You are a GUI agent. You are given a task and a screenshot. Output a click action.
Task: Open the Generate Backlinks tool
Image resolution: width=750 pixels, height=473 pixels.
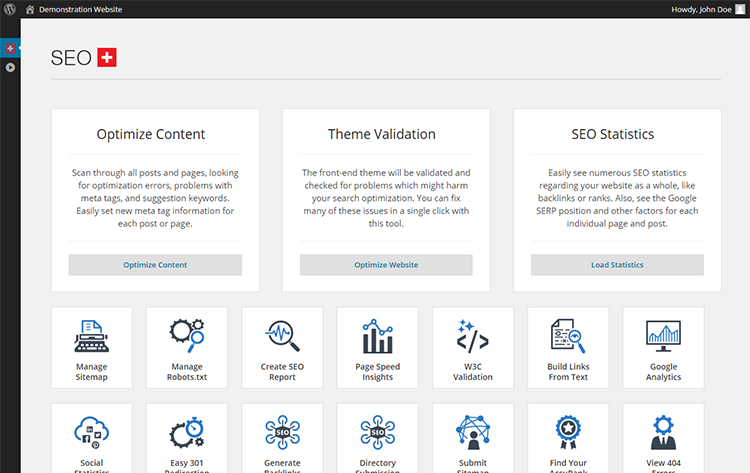pyautogui.click(x=282, y=439)
